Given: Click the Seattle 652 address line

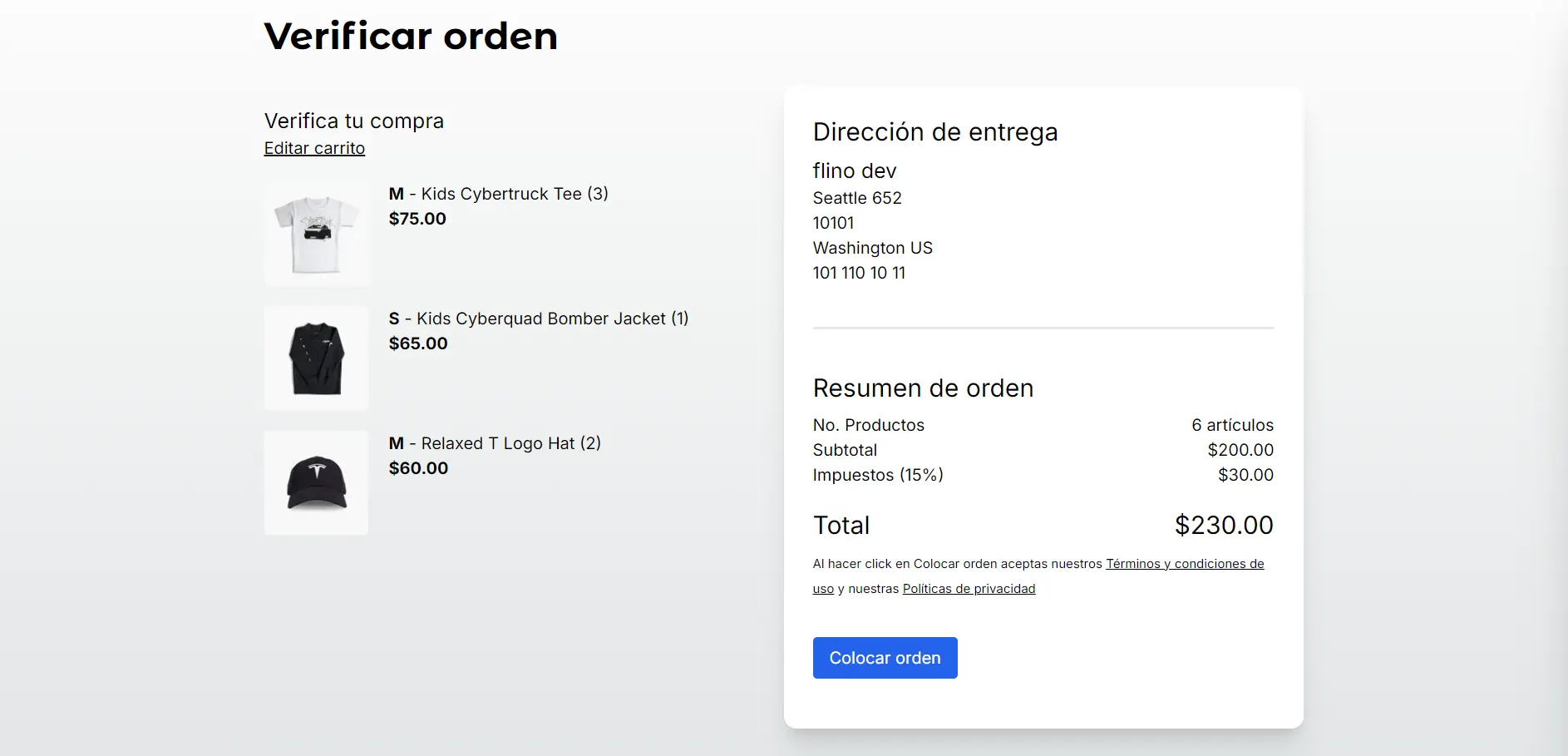Looking at the screenshot, I should pyautogui.click(x=857, y=198).
